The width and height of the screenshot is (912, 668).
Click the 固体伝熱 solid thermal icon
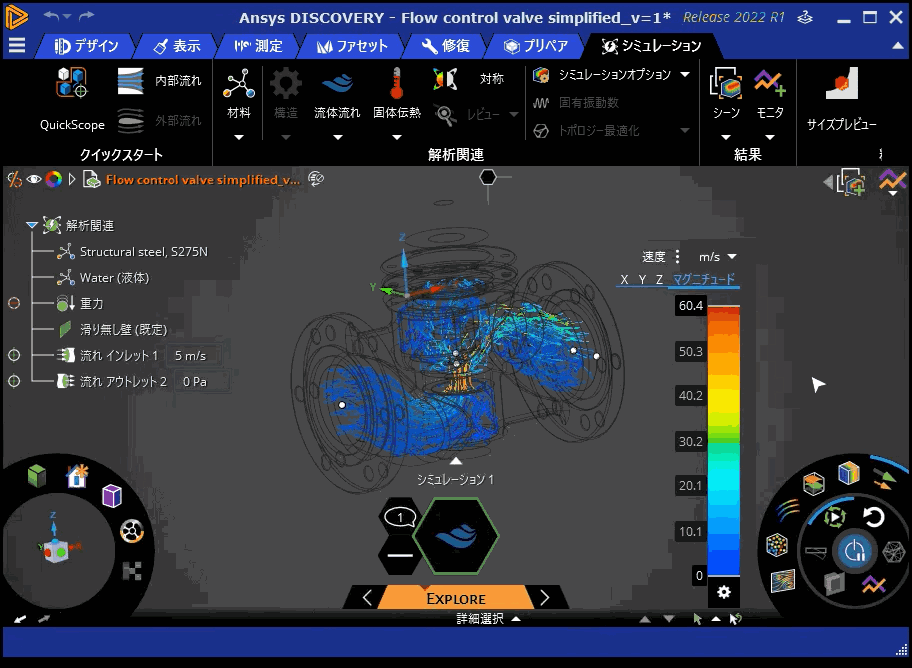397,84
